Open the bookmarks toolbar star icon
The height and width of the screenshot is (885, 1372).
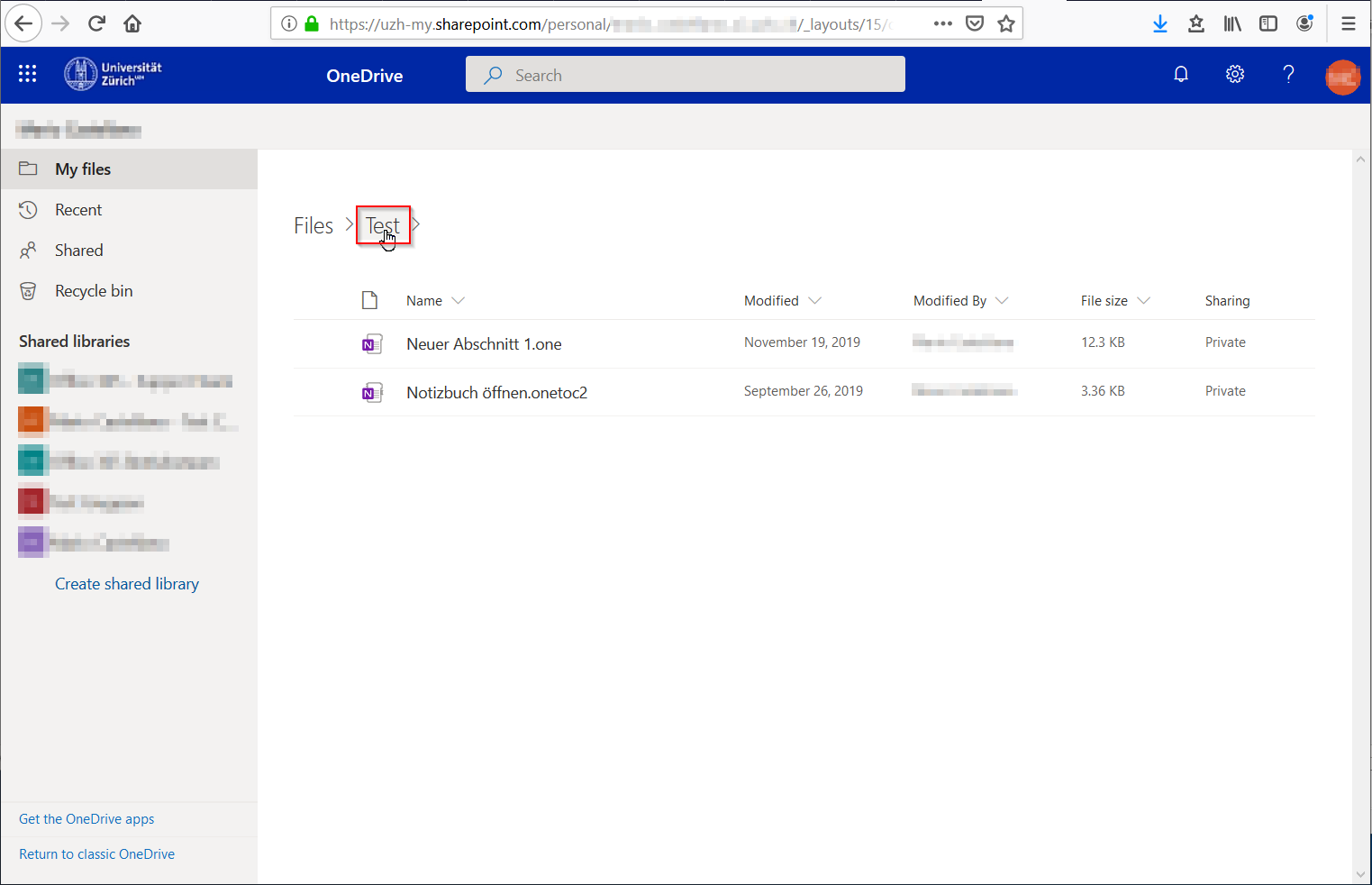click(1196, 23)
